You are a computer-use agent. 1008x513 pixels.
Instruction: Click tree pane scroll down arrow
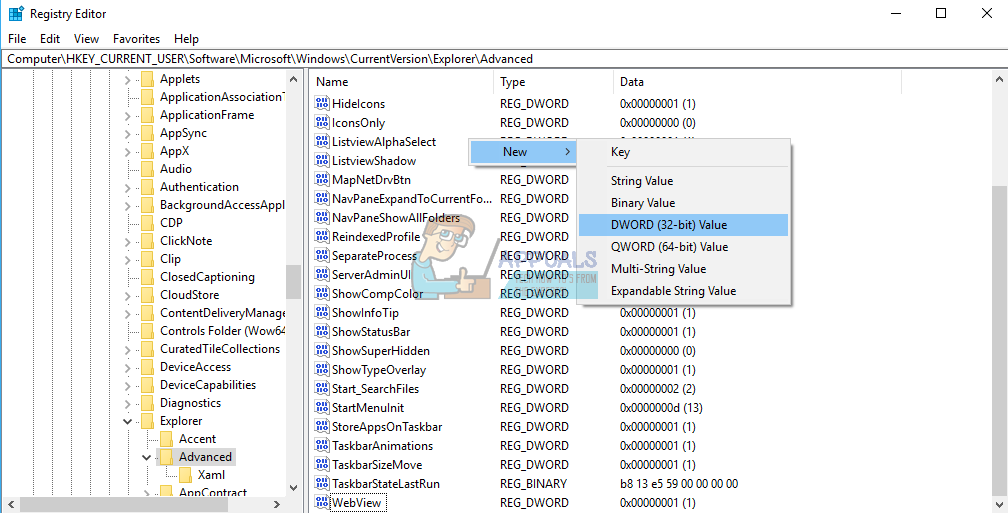[x=294, y=489]
